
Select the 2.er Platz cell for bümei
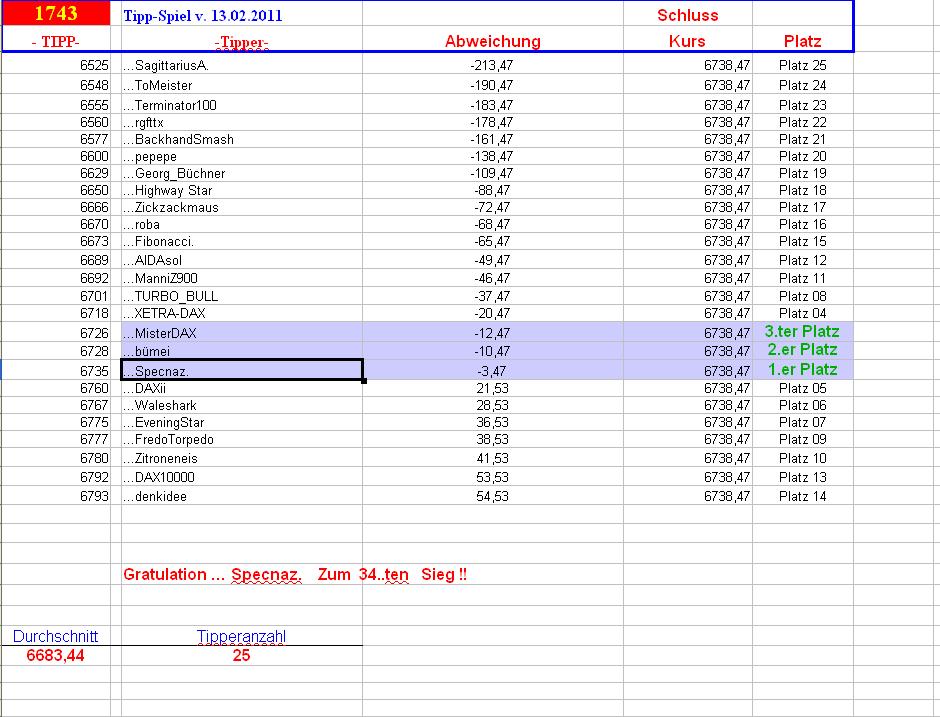[x=803, y=350]
